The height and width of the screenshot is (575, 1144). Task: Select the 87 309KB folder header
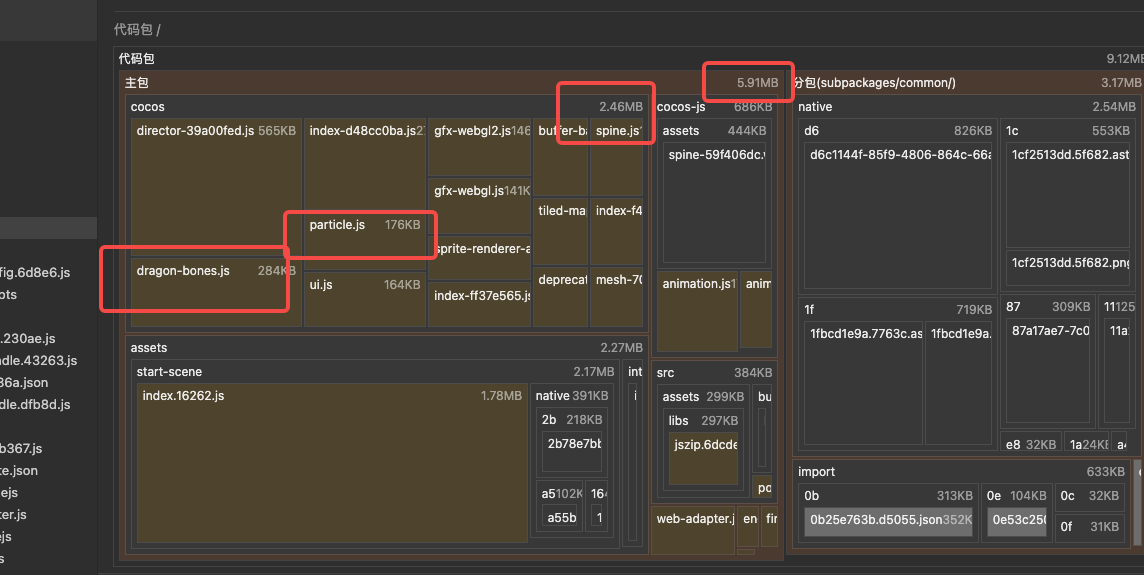pyautogui.click(x=1048, y=306)
